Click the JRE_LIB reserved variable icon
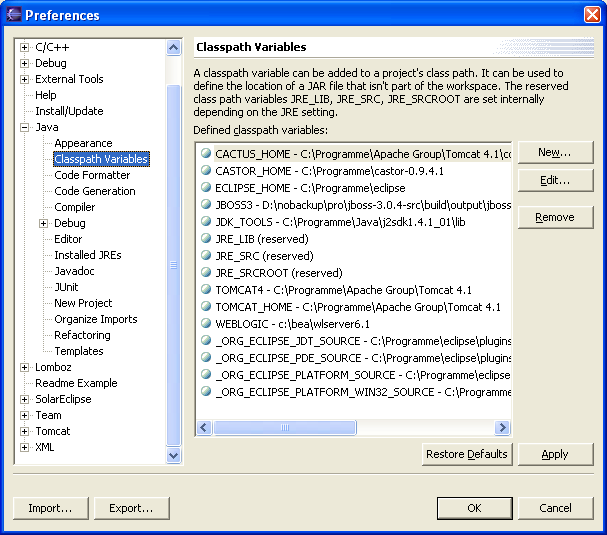Image resolution: width=607 pixels, height=535 pixels. pos(206,239)
